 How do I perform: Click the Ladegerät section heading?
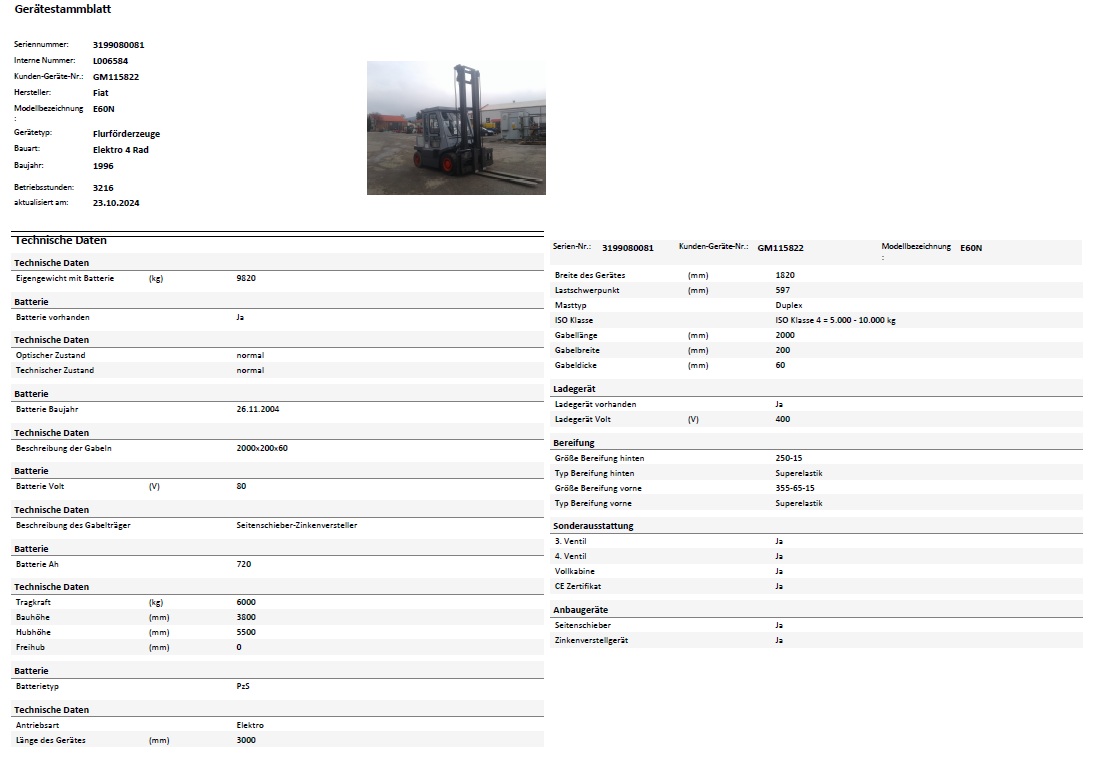pos(574,389)
